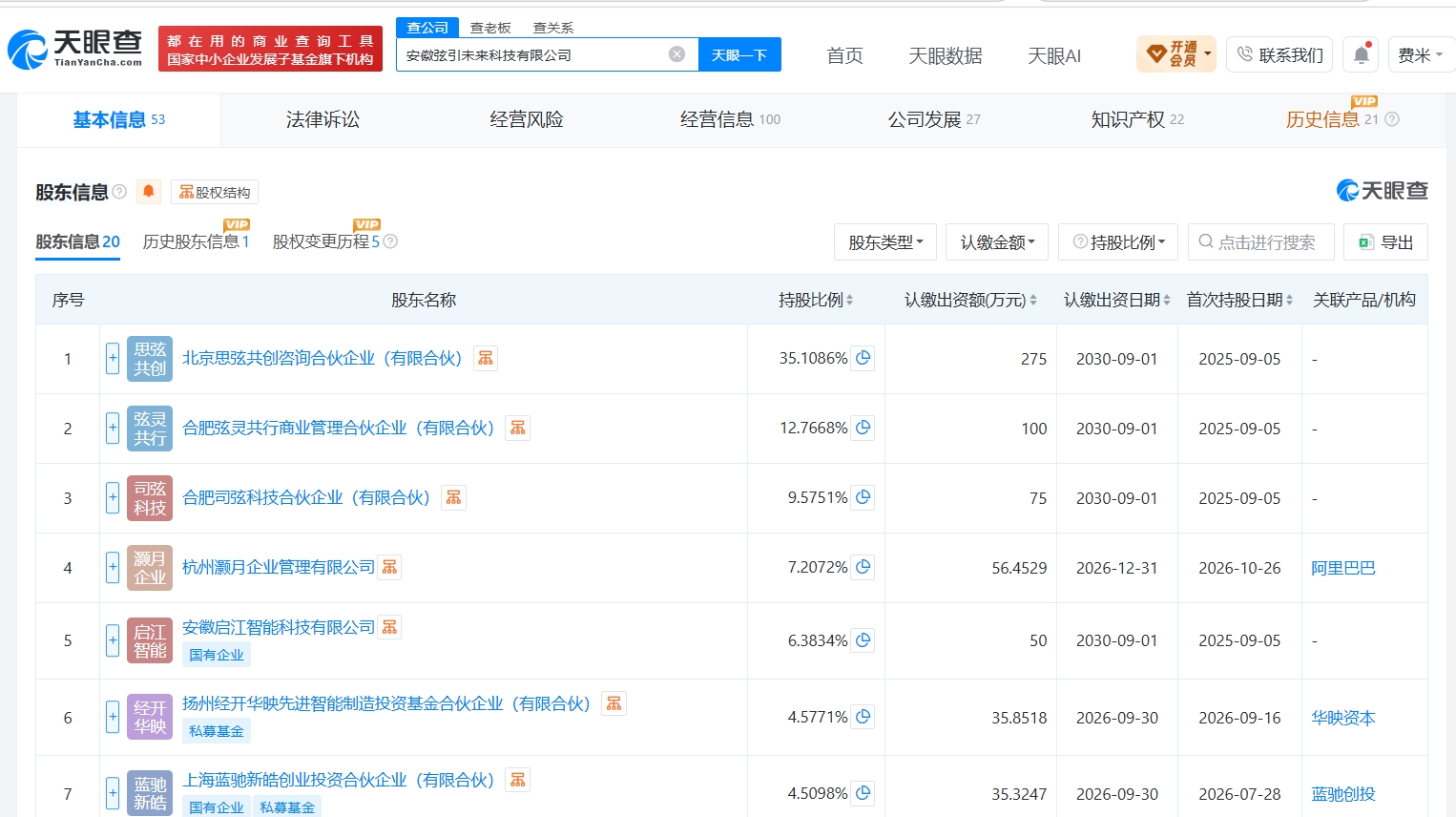This screenshot has height=817, width=1456.
Task: Click the 天眼一下 search button
Action: pyautogui.click(x=739, y=54)
